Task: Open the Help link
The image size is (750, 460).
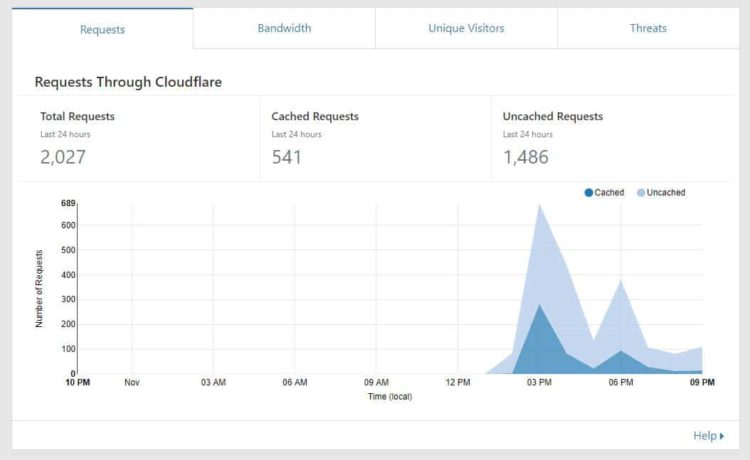Action: [705, 436]
